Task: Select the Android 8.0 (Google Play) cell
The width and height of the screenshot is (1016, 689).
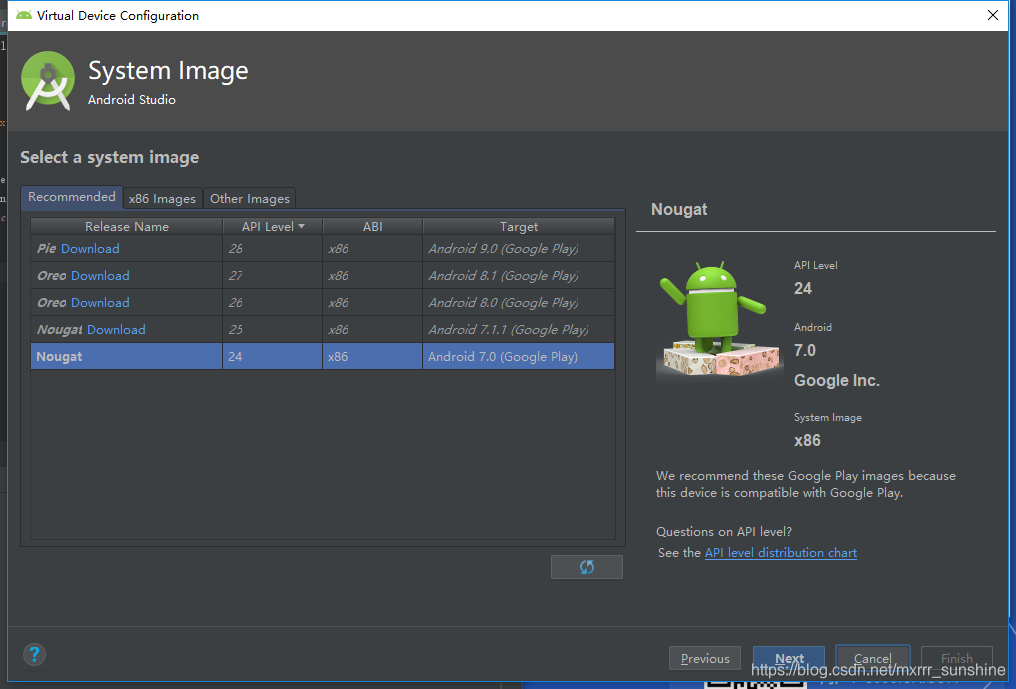Action: pyautogui.click(x=518, y=303)
